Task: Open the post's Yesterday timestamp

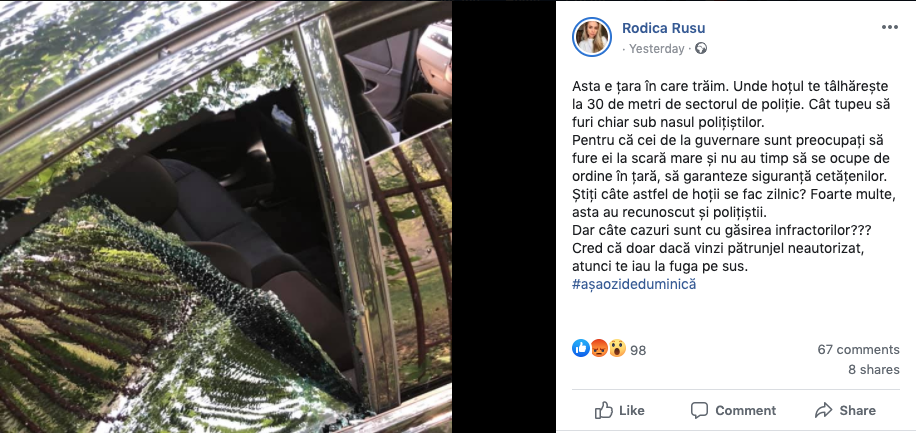Action: coord(657,49)
